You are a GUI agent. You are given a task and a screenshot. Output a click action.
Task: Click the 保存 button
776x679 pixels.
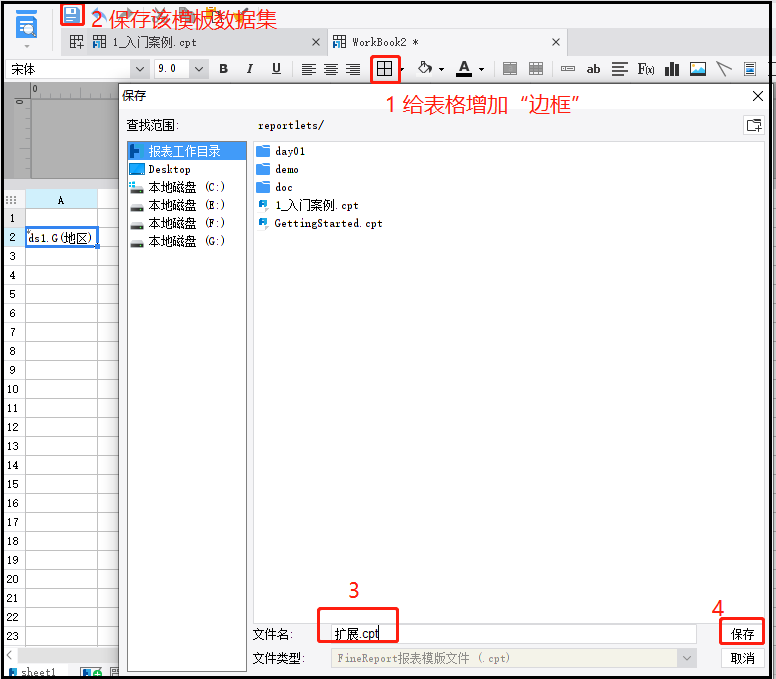pos(742,634)
